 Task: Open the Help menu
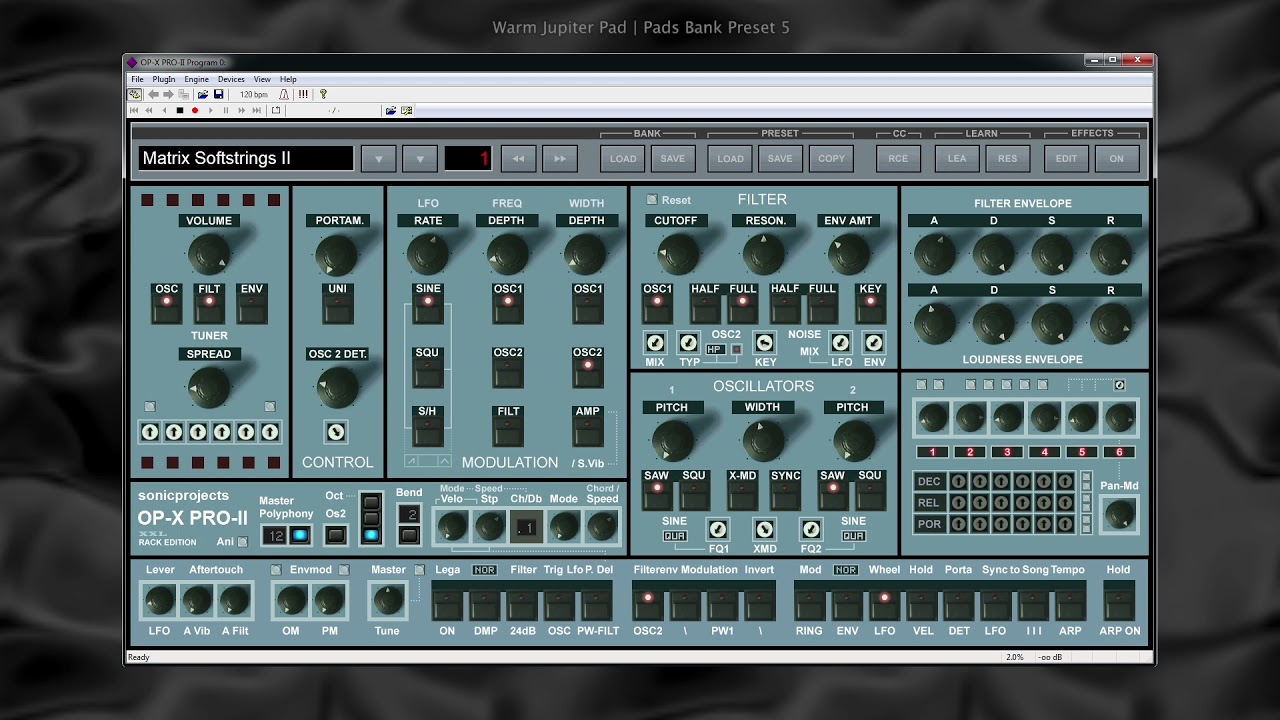pyautogui.click(x=288, y=79)
